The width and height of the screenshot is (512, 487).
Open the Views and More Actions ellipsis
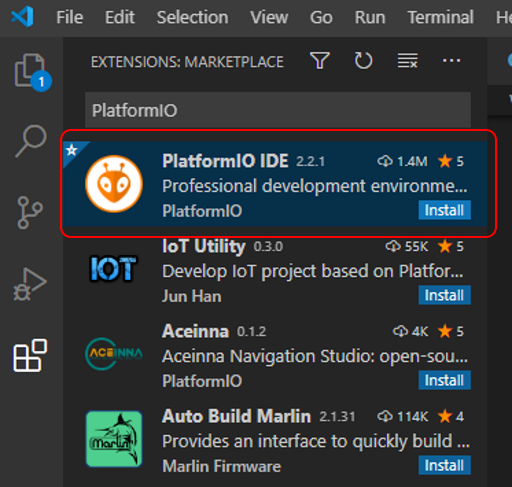click(451, 61)
